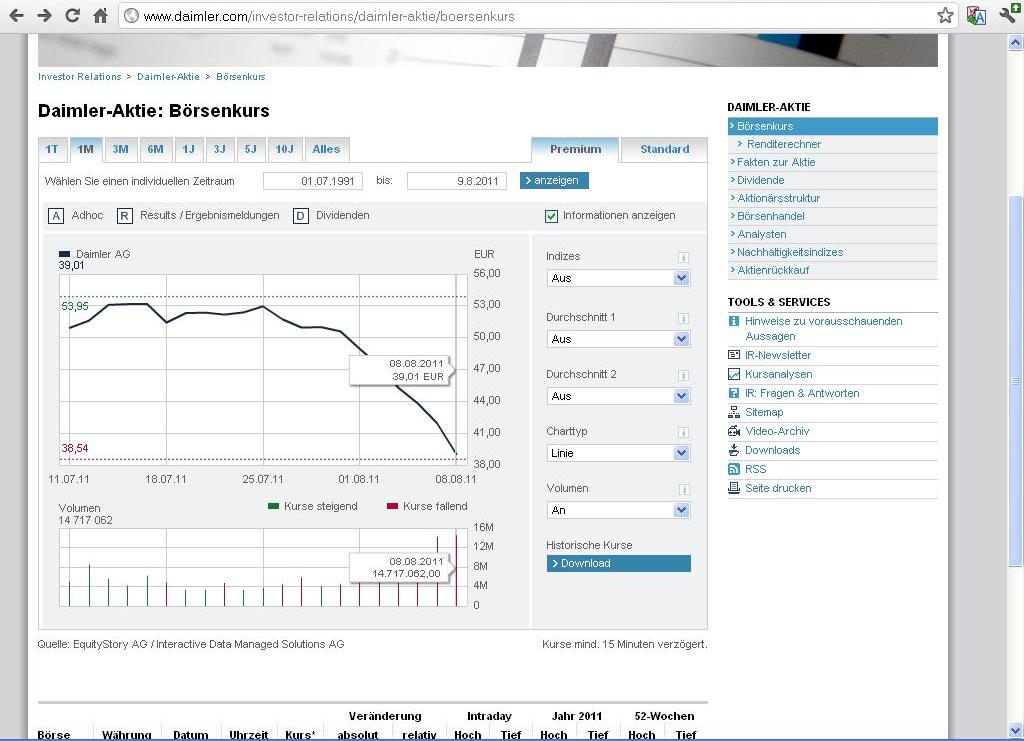1024x741 pixels.
Task: Open the Aktionärsstruktur link
Action: coord(778,198)
